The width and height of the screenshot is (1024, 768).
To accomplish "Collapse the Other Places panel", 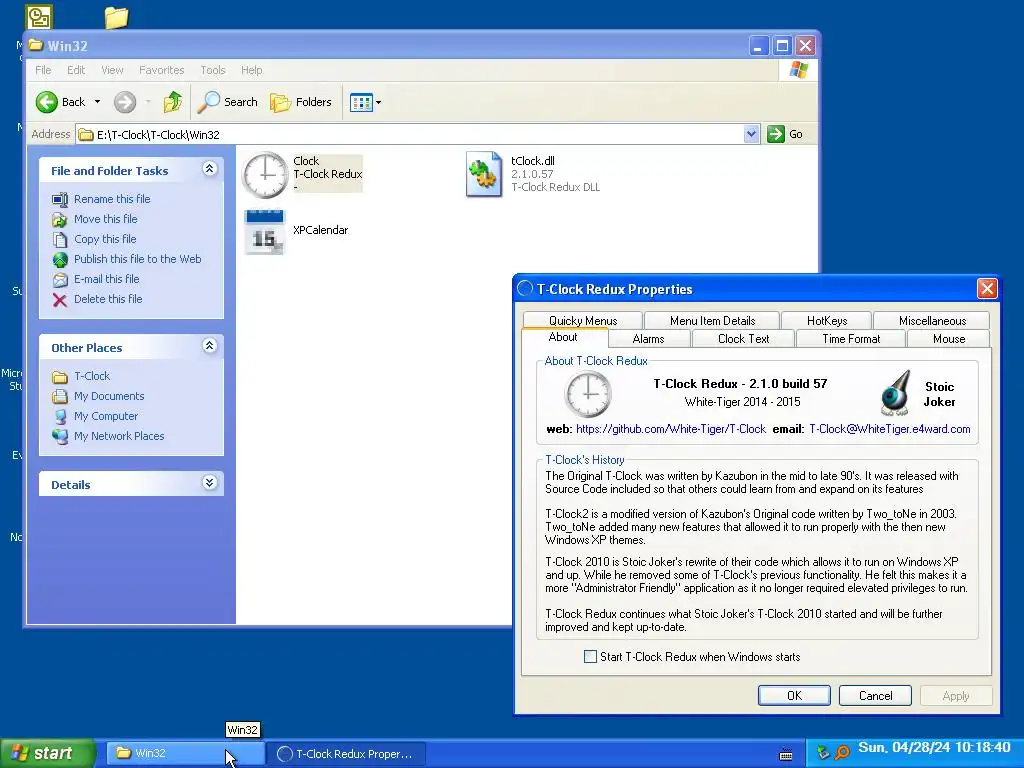I will 210,346.
